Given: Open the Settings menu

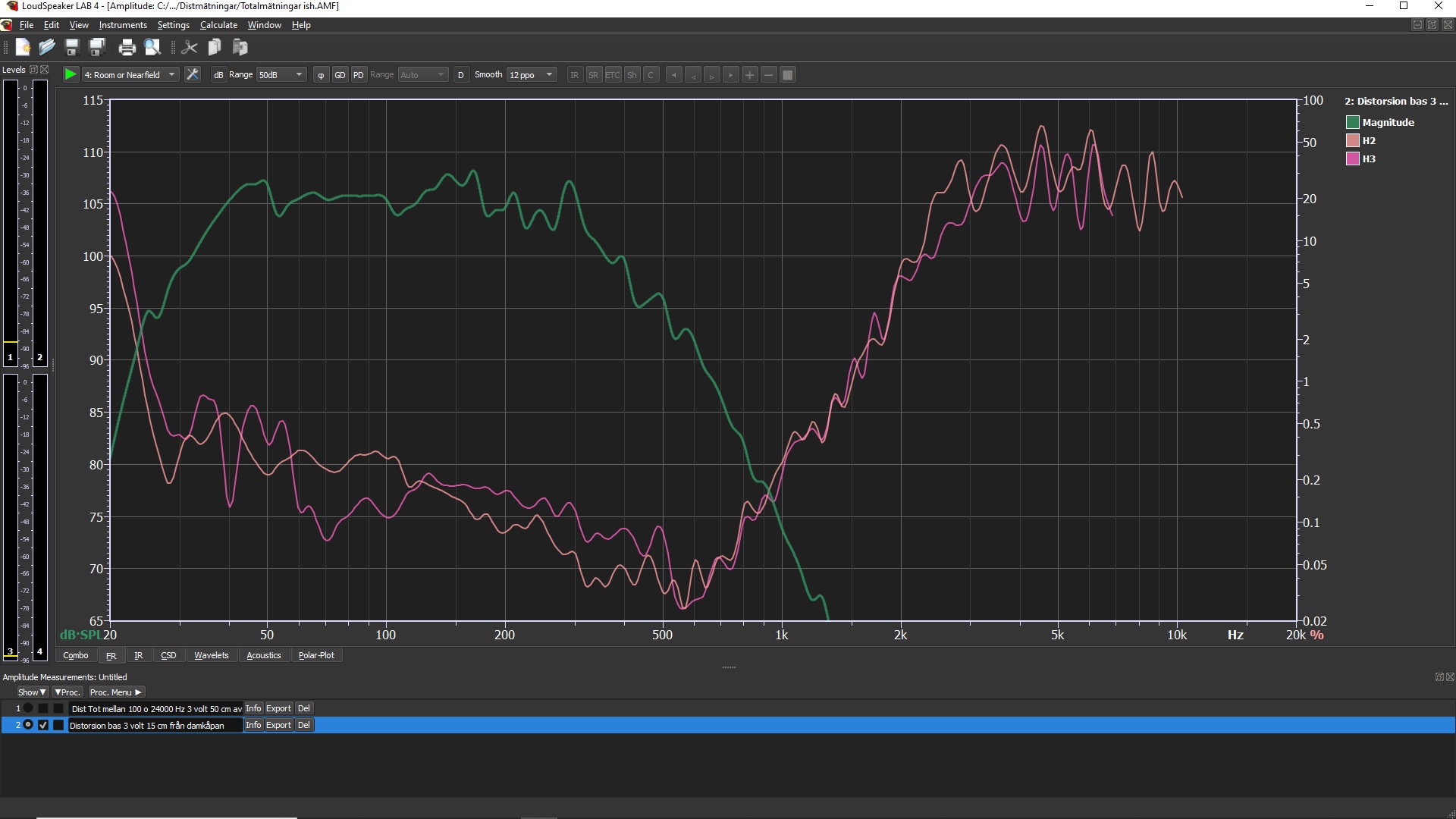Looking at the screenshot, I should (x=174, y=25).
